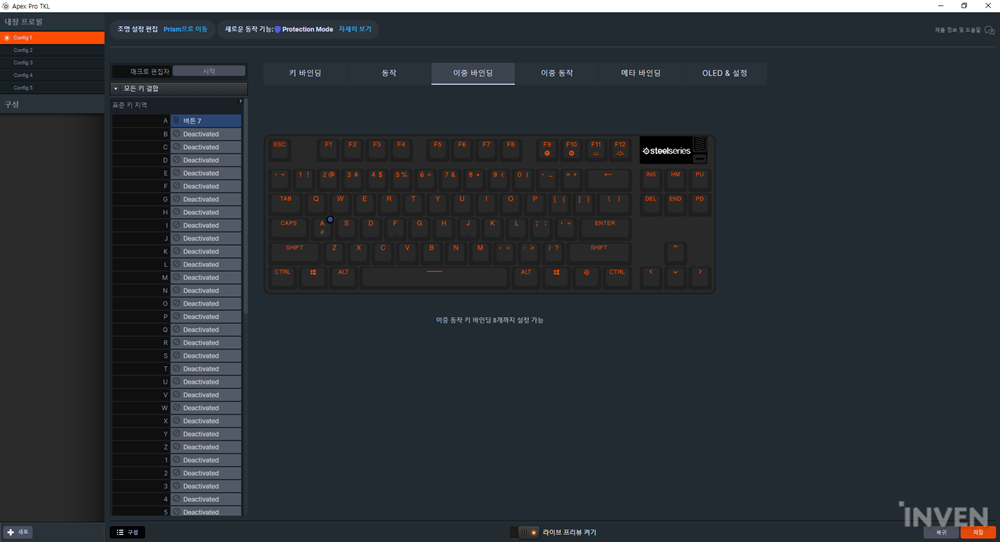This screenshot has height=542, width=1000.
Task: Open the OLED & 설정 tab
Action: (x=724, y=73)
